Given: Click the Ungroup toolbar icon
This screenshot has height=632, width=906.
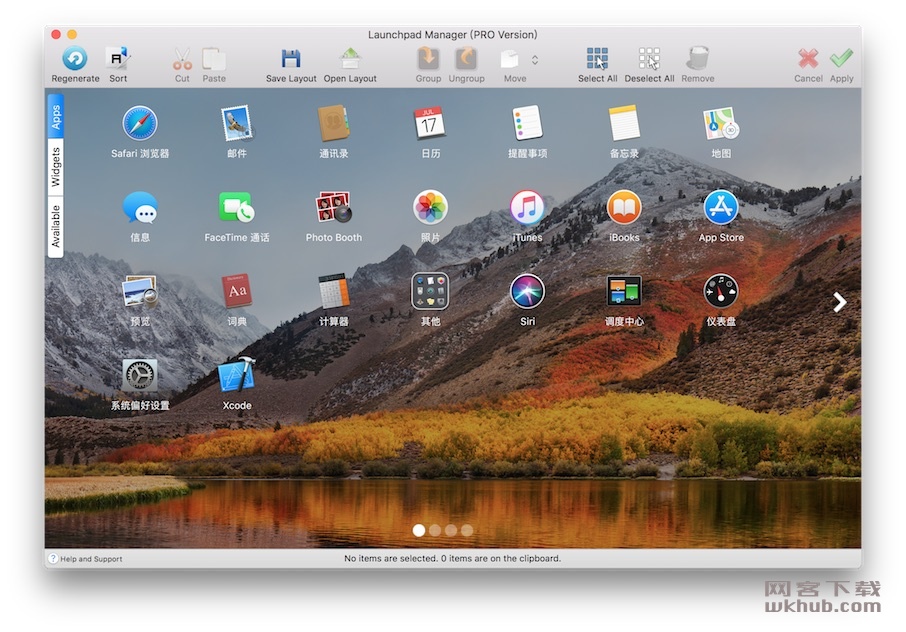Looking at the screenshot, I should (x=466, y=59).
